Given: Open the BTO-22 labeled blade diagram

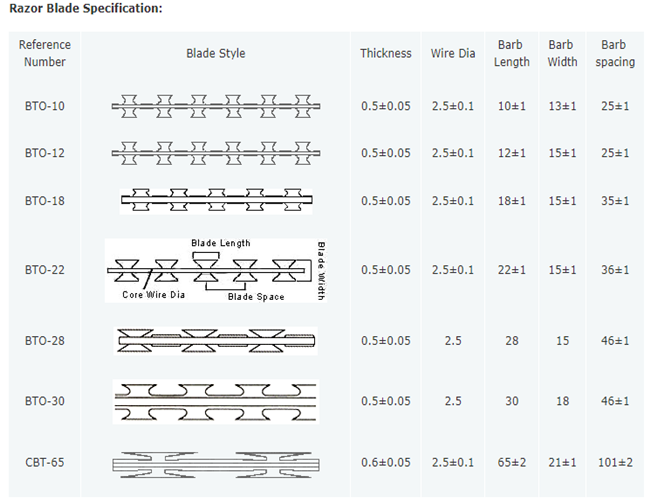Looking at the screenshot, I should point(215,270).
